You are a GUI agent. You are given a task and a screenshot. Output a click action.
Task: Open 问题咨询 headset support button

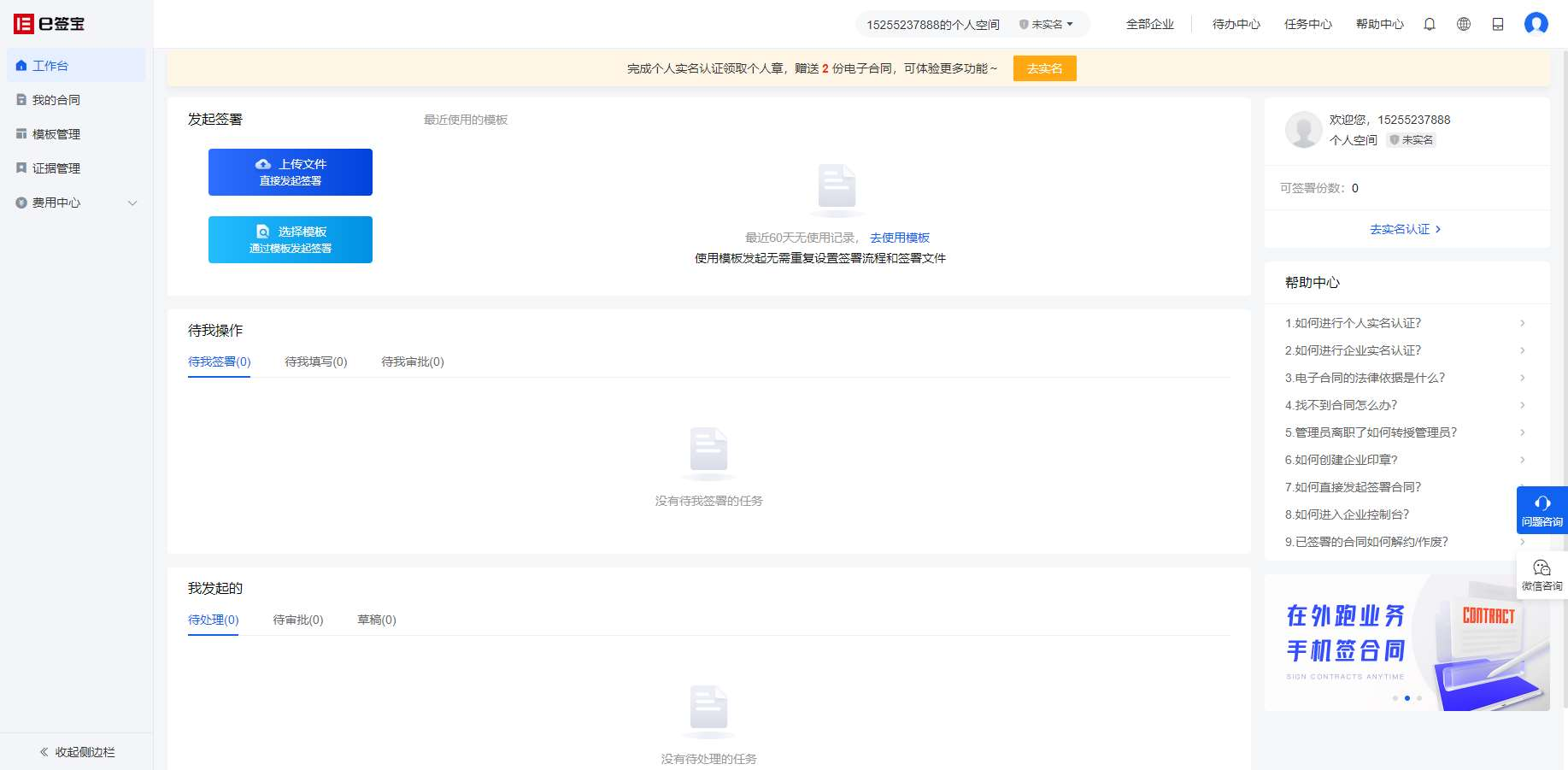[1542, 510]
